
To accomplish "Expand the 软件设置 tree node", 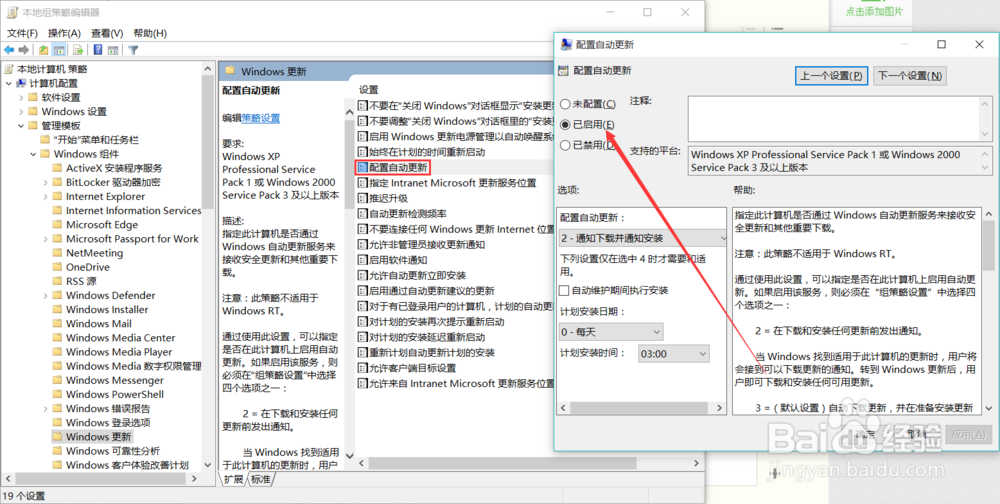I will [x=20, y=98].
